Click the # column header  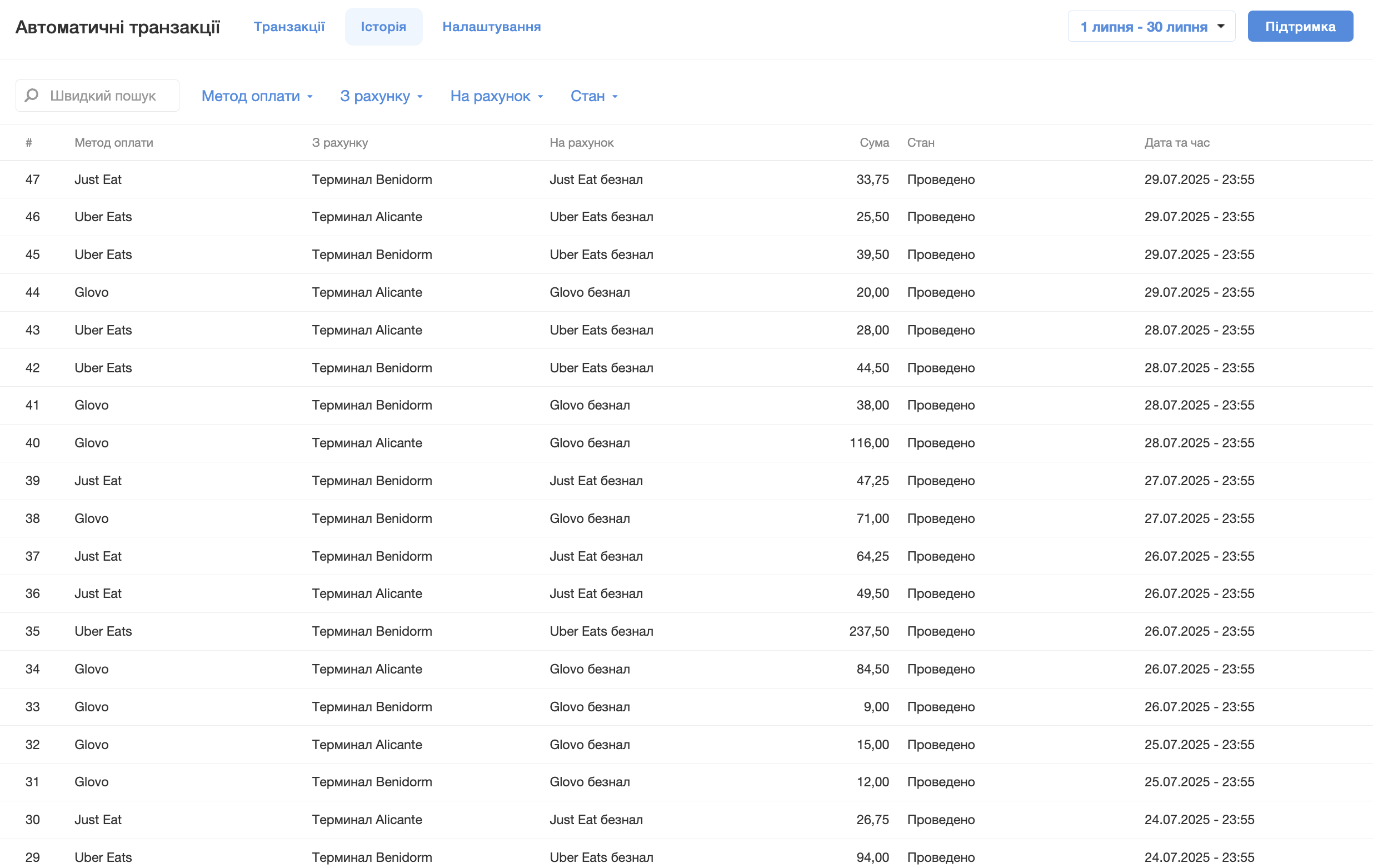[x=28, y=143]
